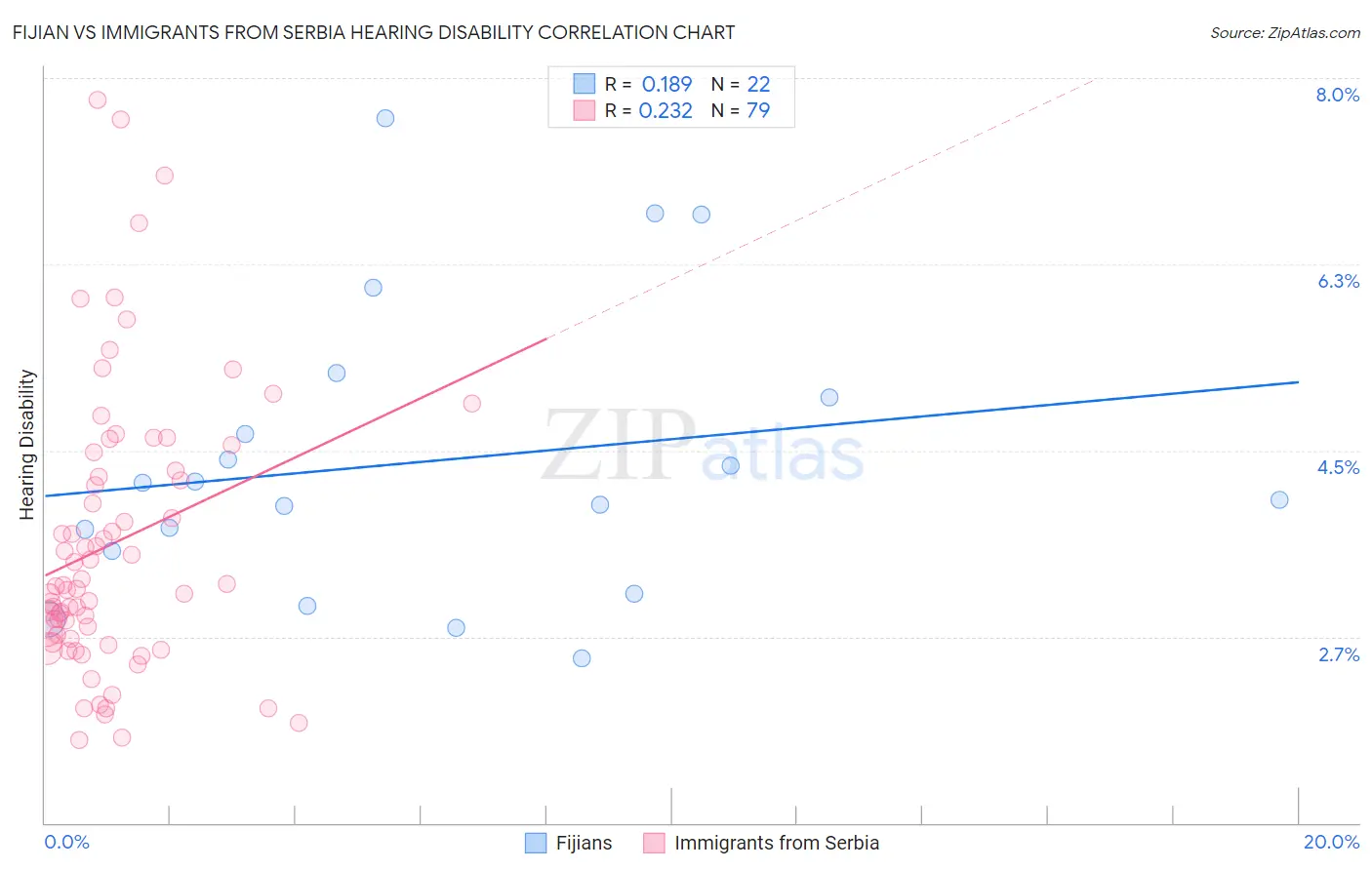Toggle the Immigrants from Serbia legend label
The image size is (1372, 870).
pyautogui.click(x=777, y=843)
